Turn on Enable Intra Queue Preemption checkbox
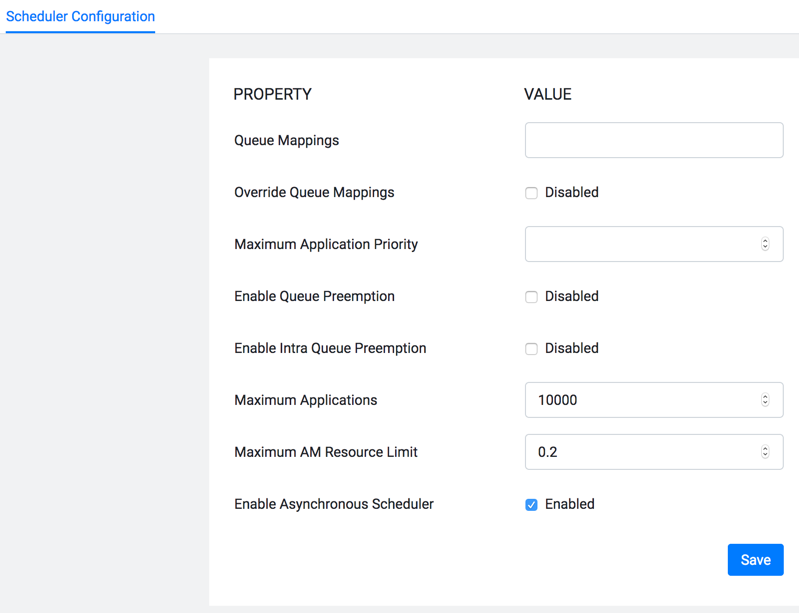The height and width of the screenshot is (613, 799). (531, 349)
